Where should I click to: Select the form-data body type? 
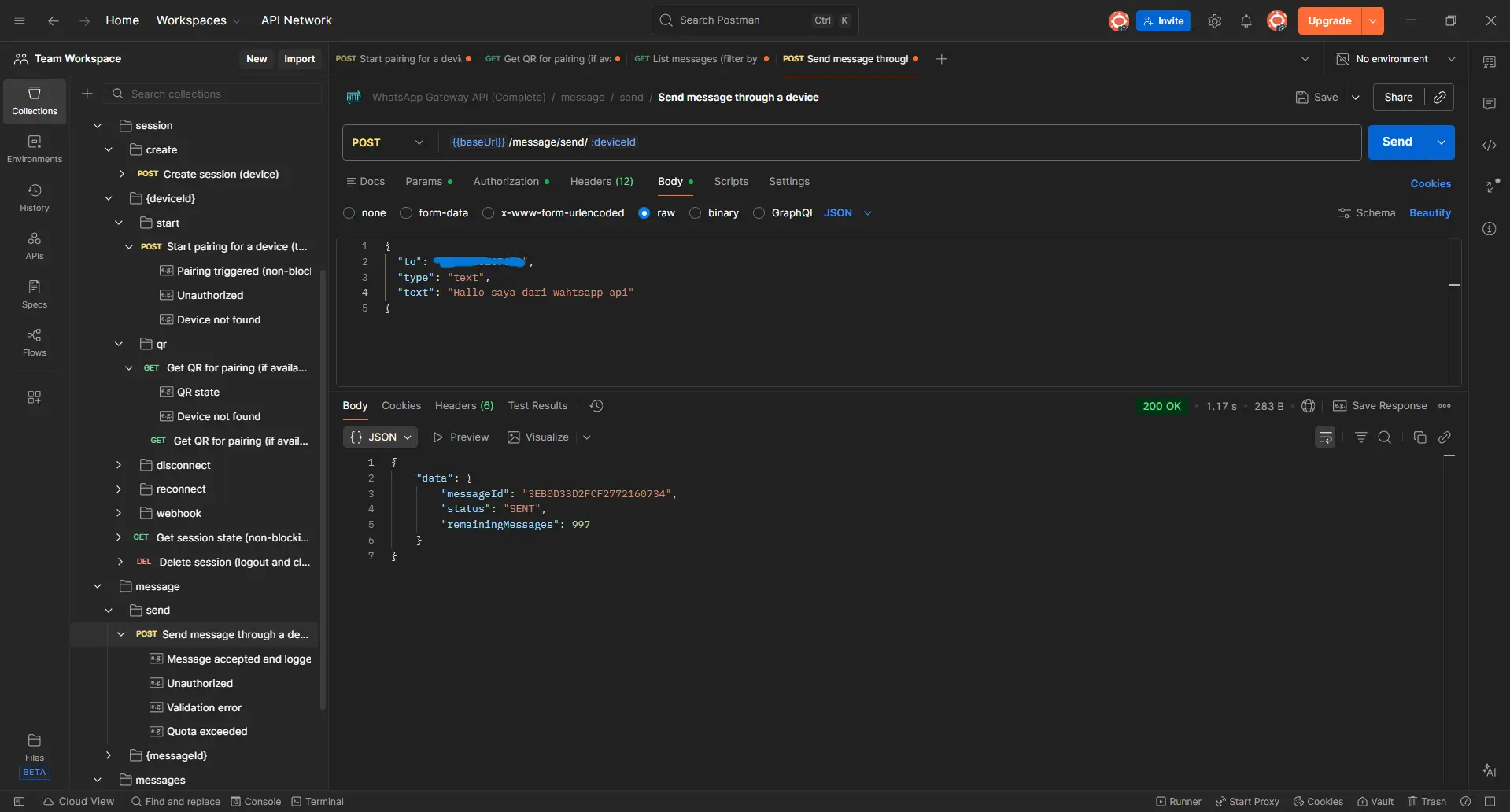coord(406,213)
